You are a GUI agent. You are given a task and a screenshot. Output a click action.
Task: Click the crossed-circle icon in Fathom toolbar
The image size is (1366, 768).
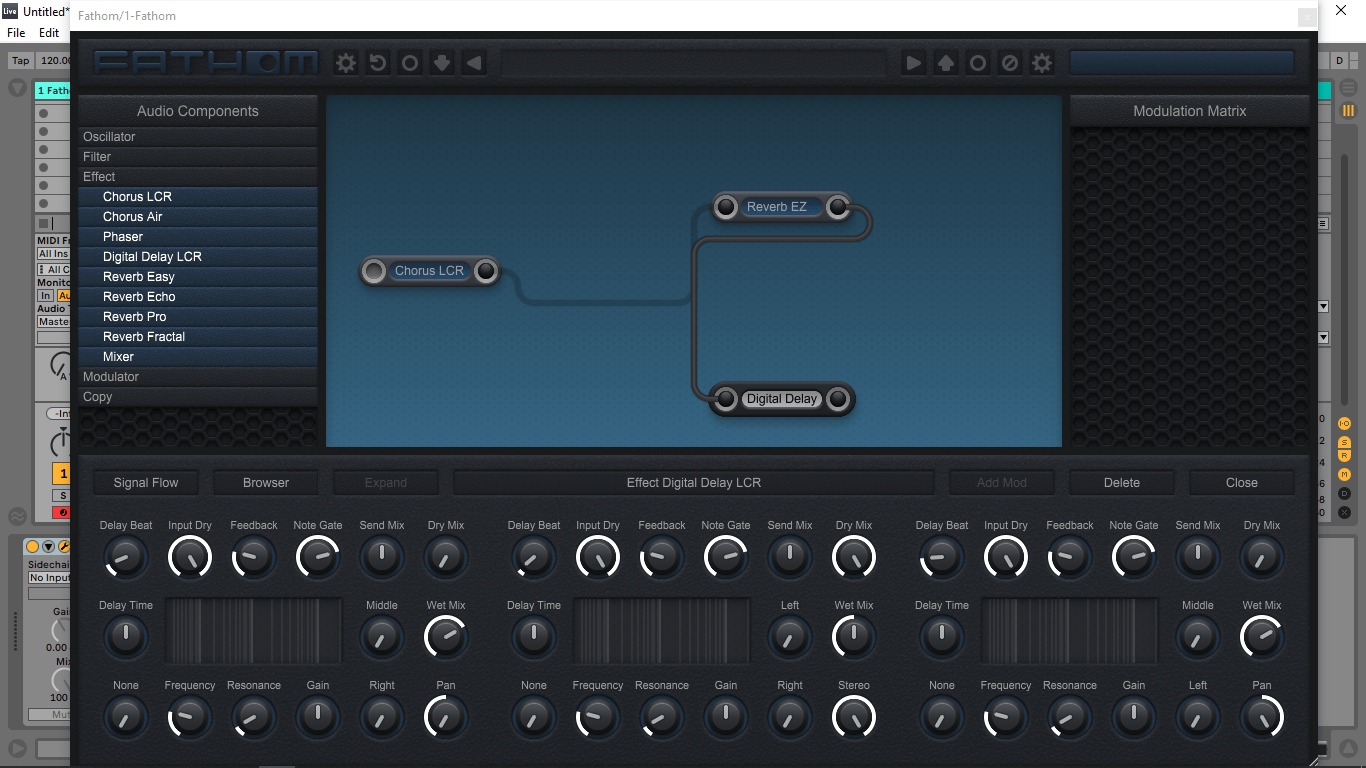(x=1010, y=63)
